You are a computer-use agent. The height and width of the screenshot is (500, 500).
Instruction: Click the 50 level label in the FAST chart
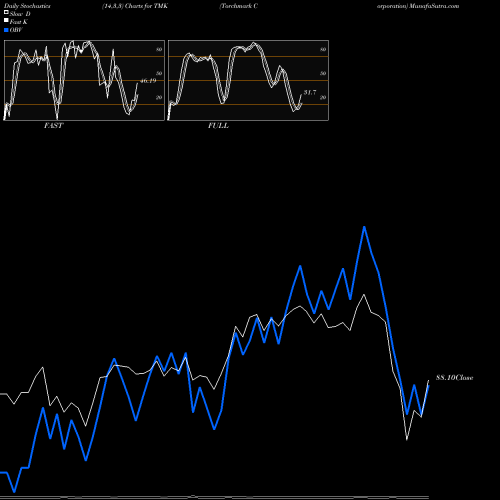point(159,73)
